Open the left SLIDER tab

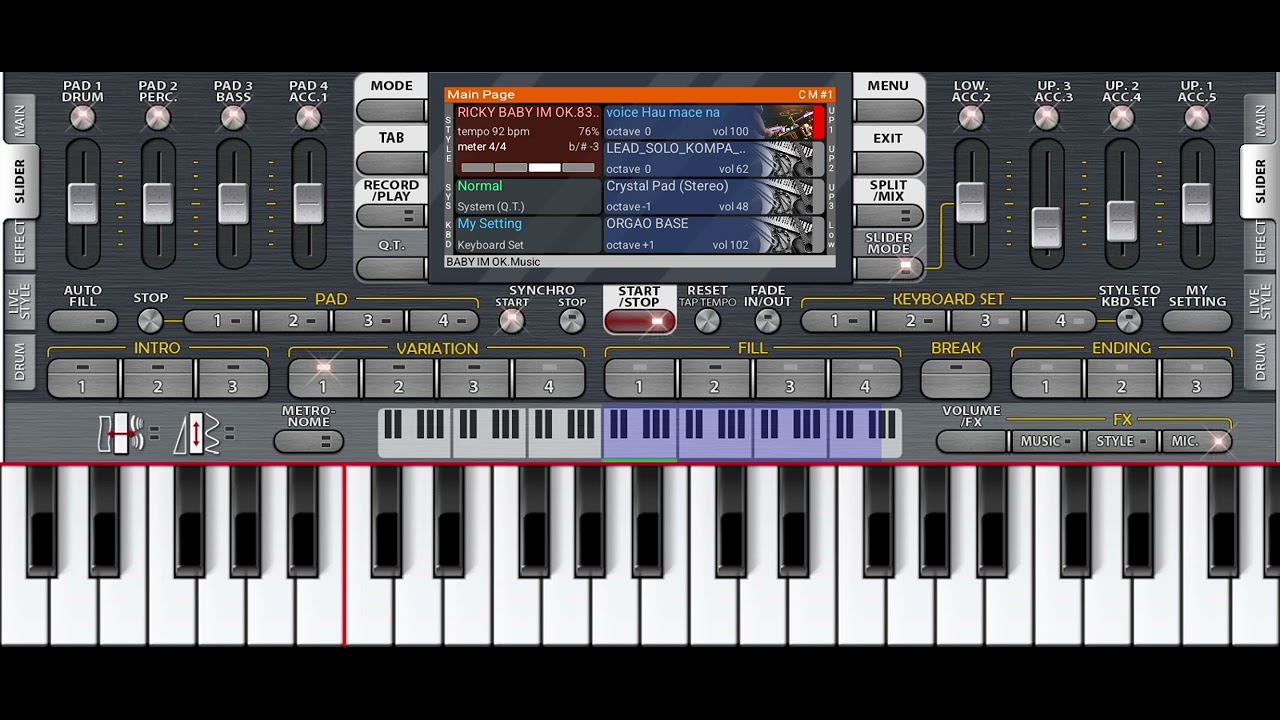pyautogui.click(x=20, y=180)
